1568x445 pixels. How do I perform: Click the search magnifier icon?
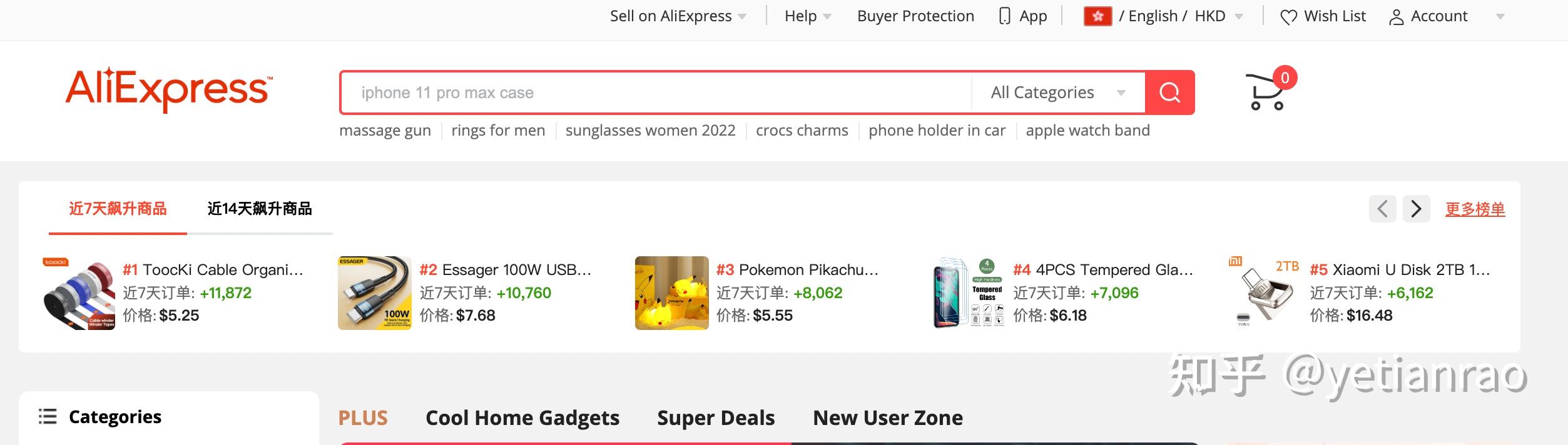[1169, 92]
